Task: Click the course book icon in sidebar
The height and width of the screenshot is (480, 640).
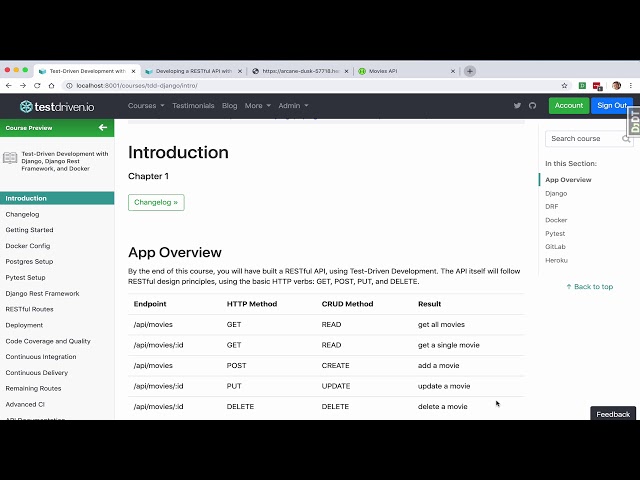Action: pos(10,158)
